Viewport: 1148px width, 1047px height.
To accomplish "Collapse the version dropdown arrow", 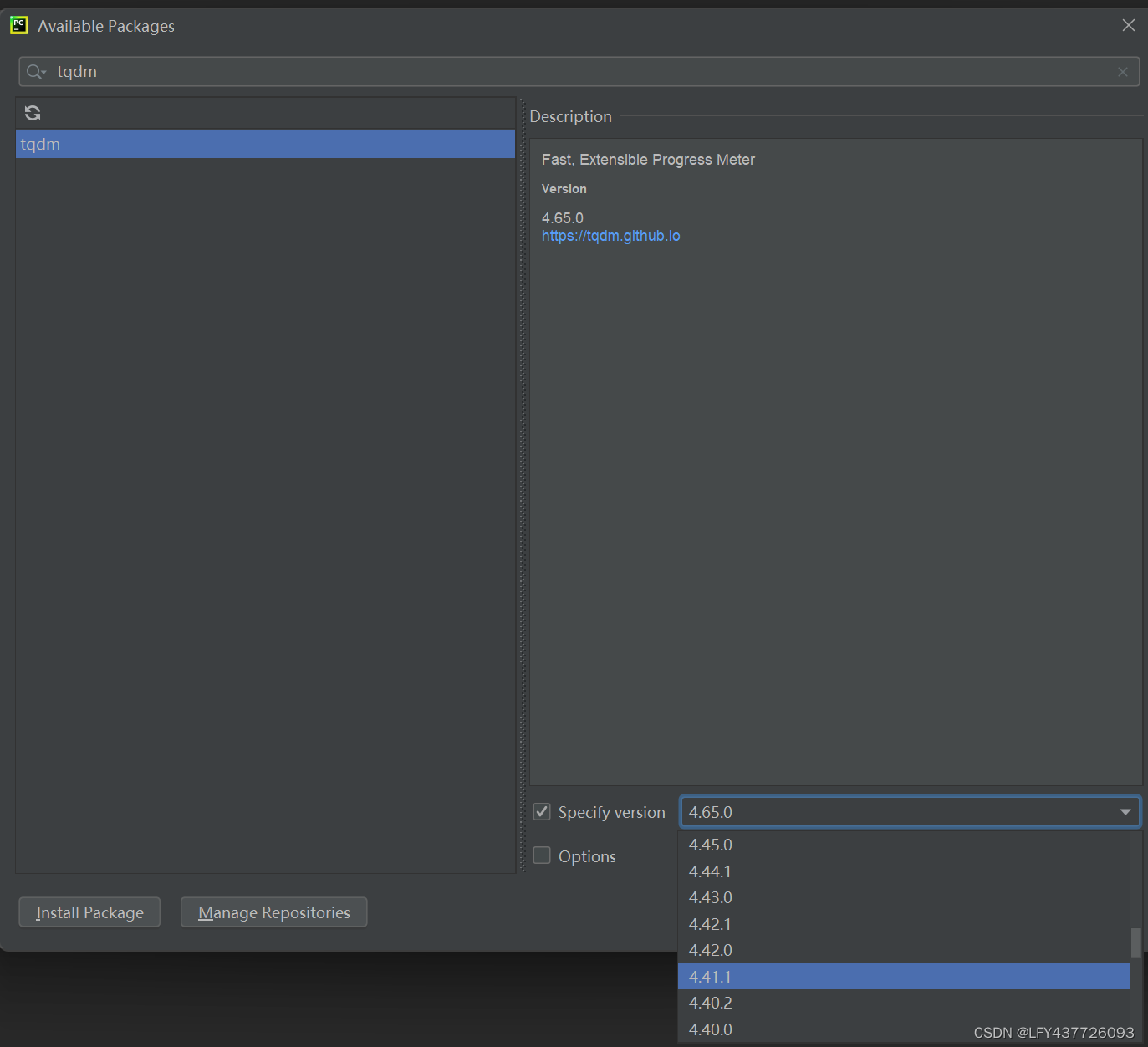I will tap(1125, 812).
